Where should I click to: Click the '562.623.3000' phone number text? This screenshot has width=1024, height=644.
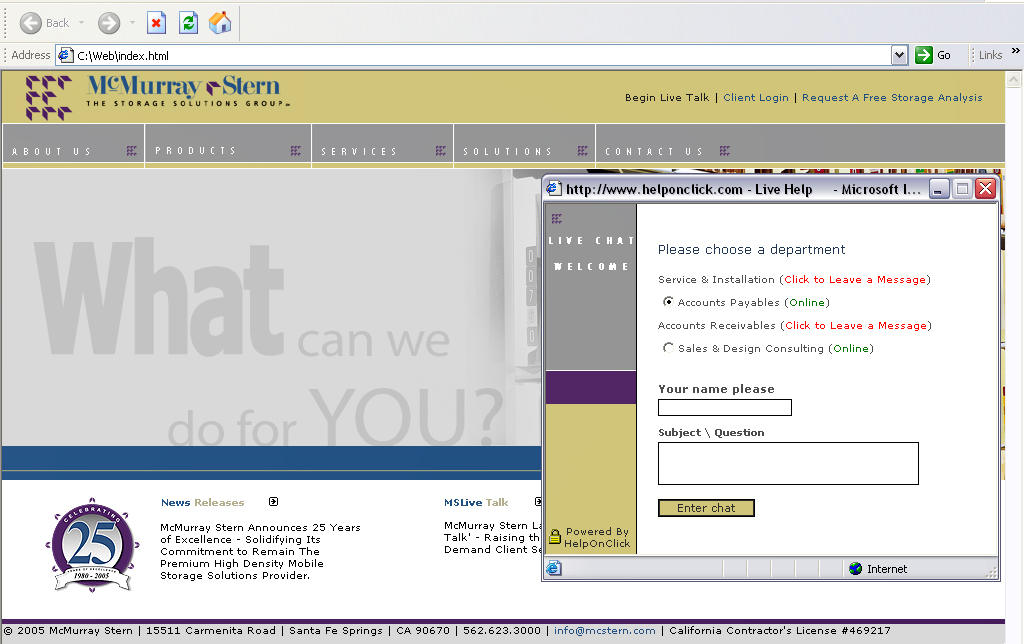[502, 630]
